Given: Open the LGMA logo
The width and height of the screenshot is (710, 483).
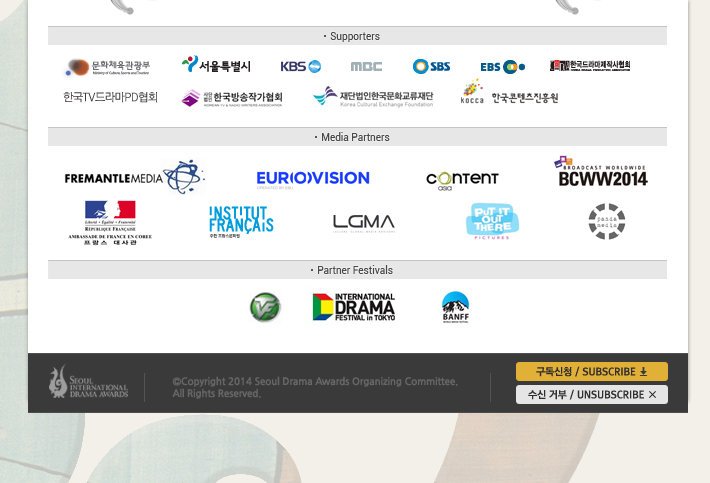Looking at the screenshot, I should pos(364,223).
